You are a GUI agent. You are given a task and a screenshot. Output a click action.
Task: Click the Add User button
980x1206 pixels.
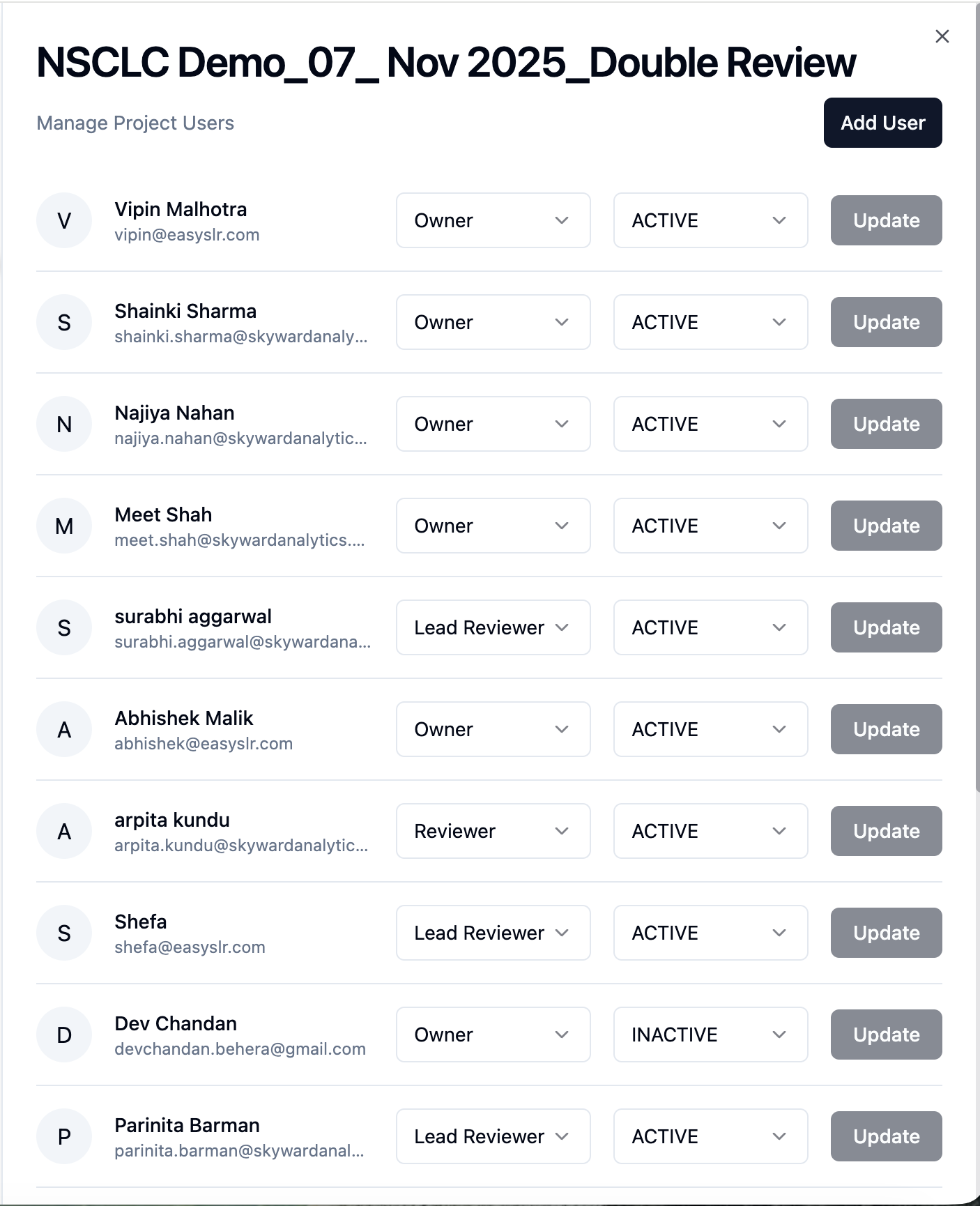tap(882, 123)
